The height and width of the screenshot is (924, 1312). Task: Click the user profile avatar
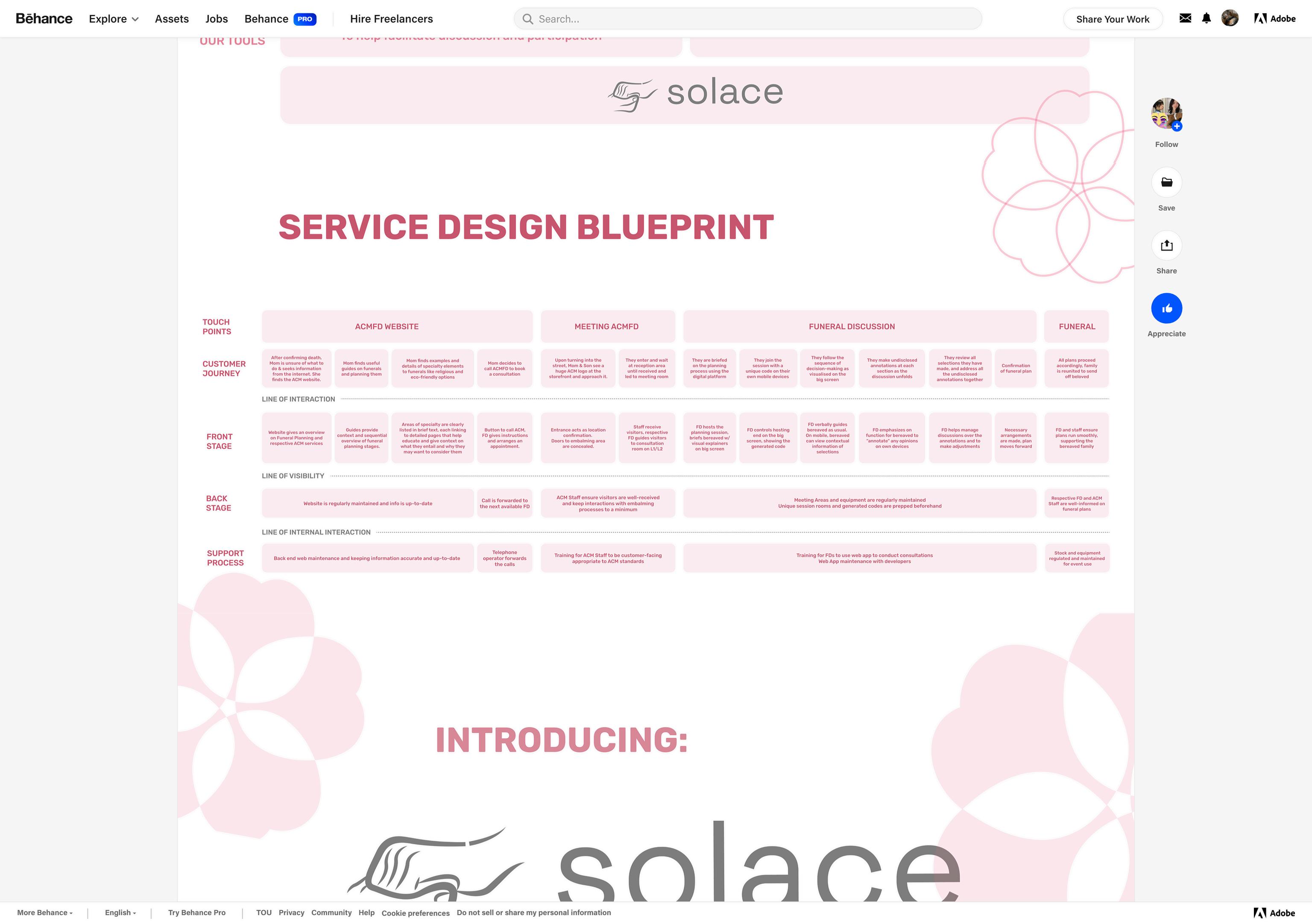pyautogui.click(x=1230, y=18)
